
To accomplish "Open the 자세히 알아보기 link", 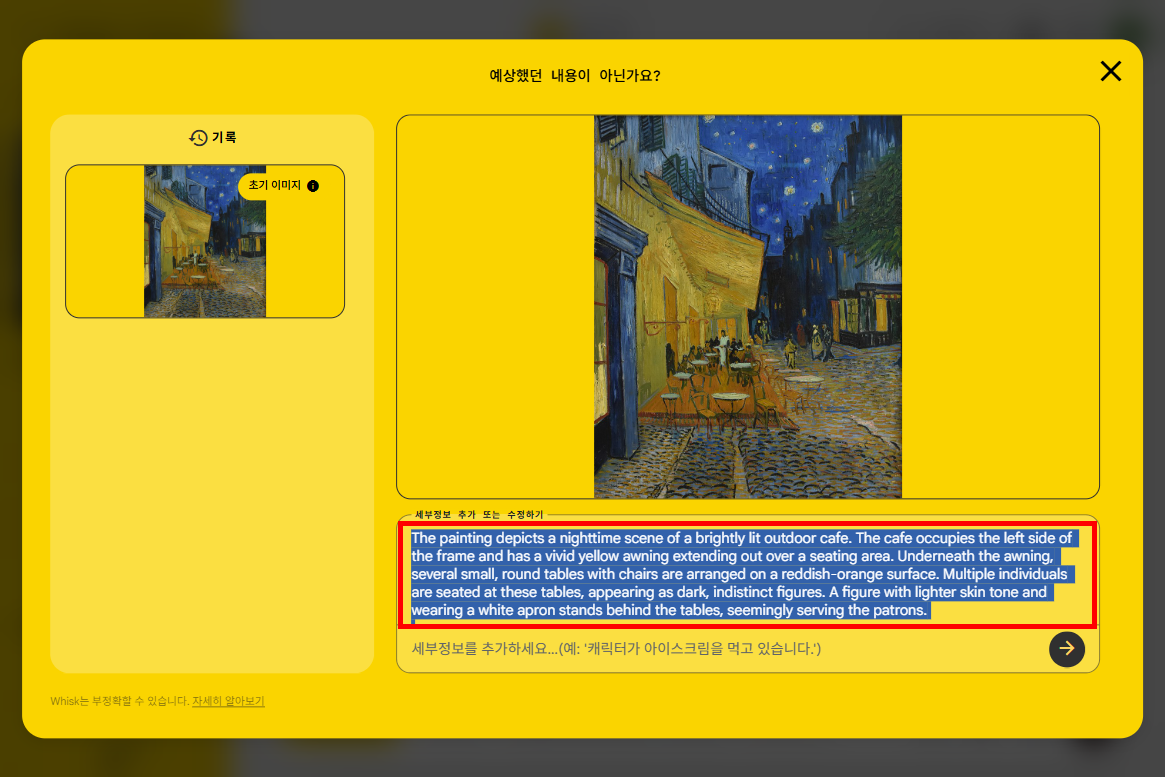I will pyautogui.click(x=228, y=700).
